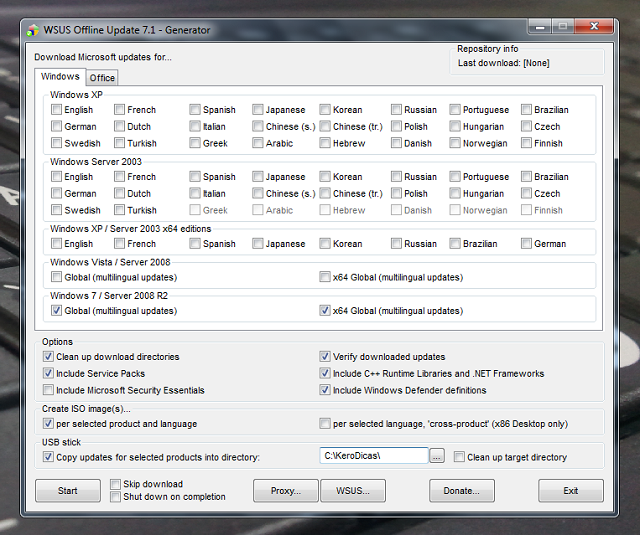Click the WSUS Offline Update title bar icon
This screenshot has width=640, height=535.
(x=33, y=30)
